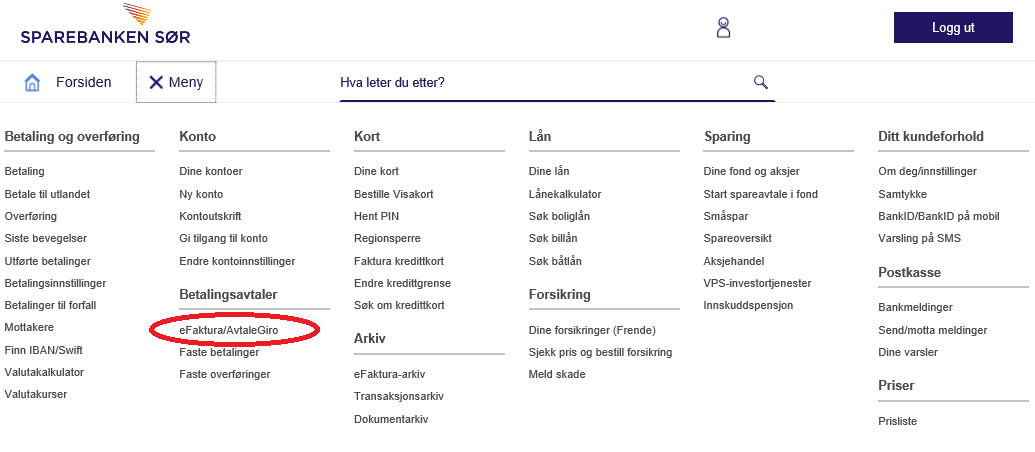
Task: Open eFaktura/AvtaleGiro
Action: tap(236, 330)
